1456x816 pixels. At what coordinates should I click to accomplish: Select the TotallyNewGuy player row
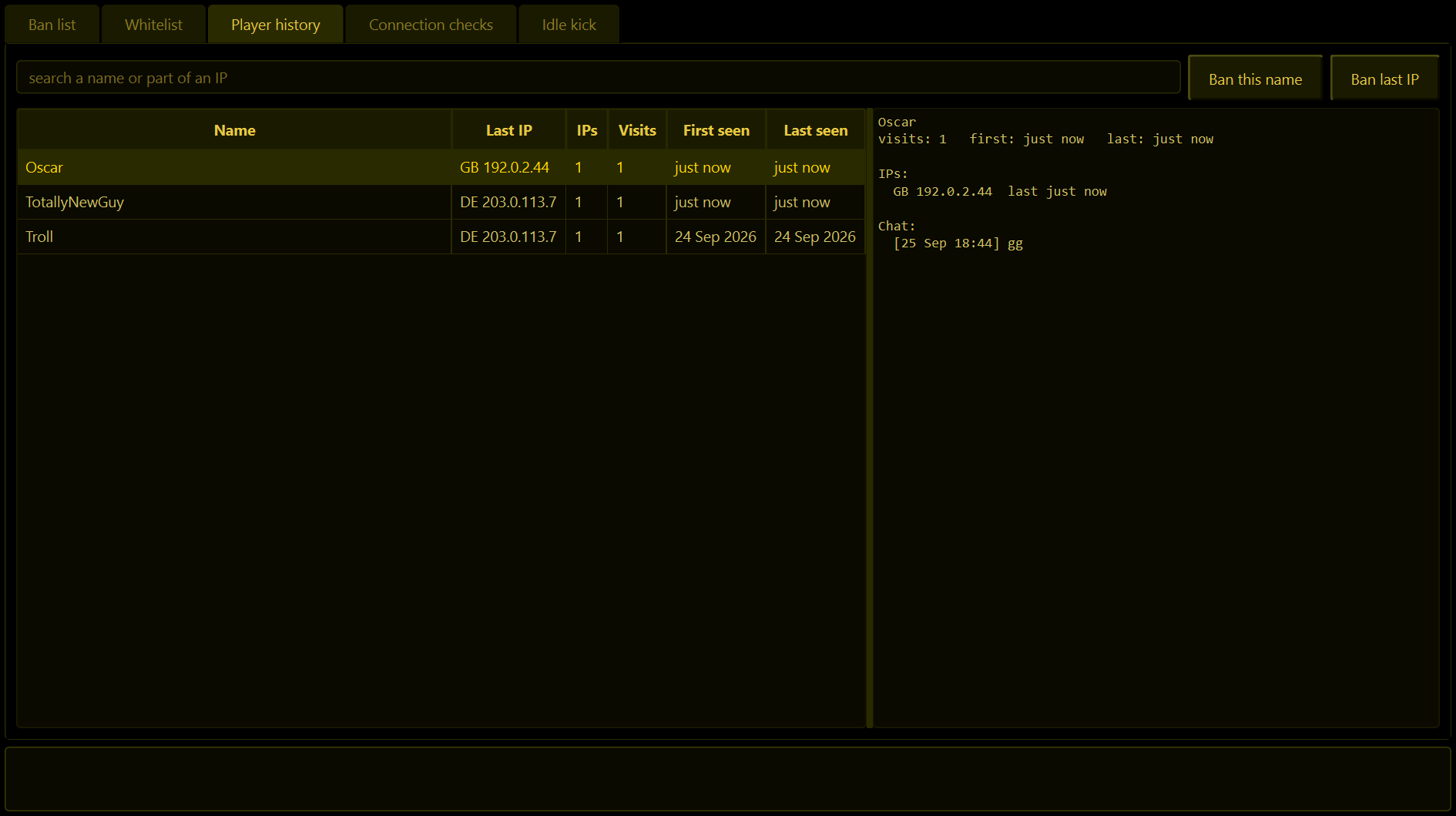click(441, 202)
